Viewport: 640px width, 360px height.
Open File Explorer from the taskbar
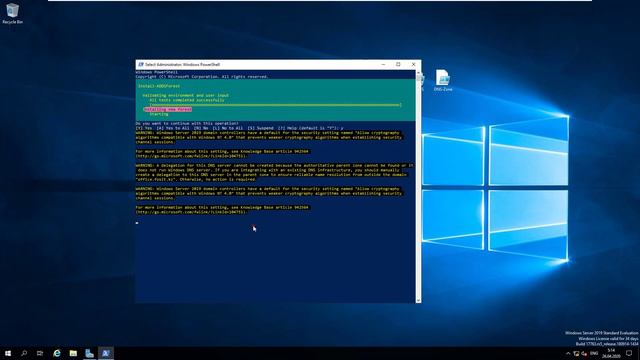(x=73, y=353)
